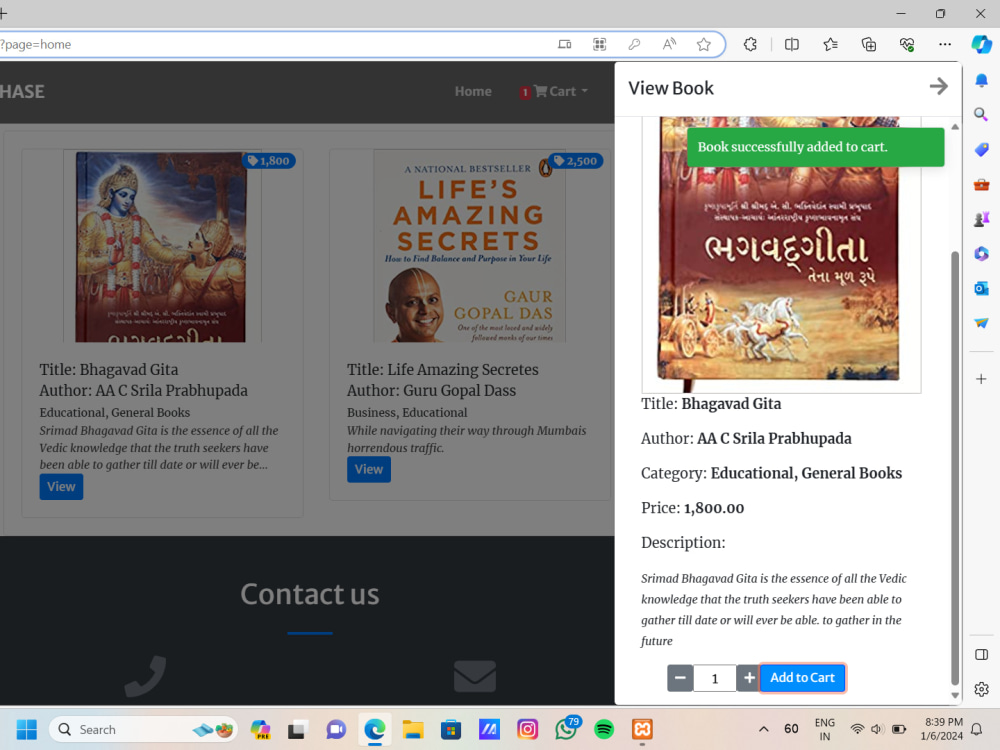Image resolution: width=1000 pixels, height=750 pixels.
Task: Open browser Collections
Action: [869, 45]
